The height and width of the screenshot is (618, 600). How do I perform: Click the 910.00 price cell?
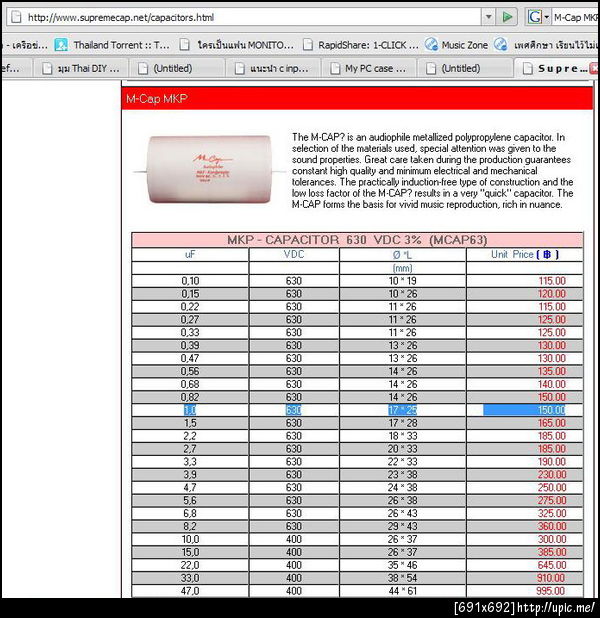coord(525,578)
